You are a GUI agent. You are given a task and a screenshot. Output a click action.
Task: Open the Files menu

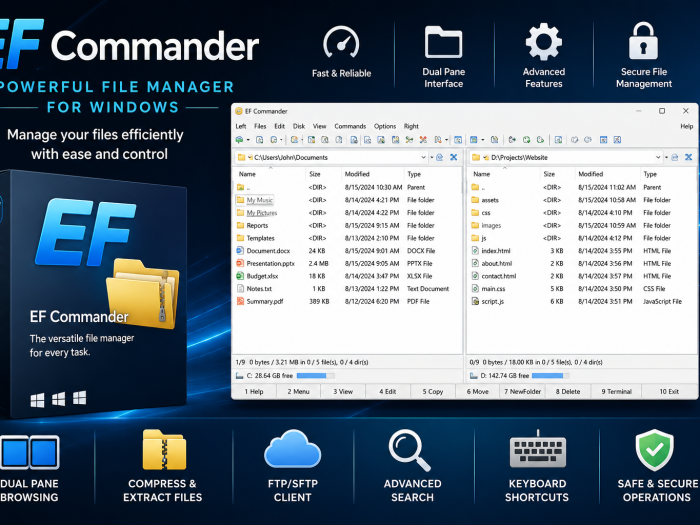click(x=260, y=126)
